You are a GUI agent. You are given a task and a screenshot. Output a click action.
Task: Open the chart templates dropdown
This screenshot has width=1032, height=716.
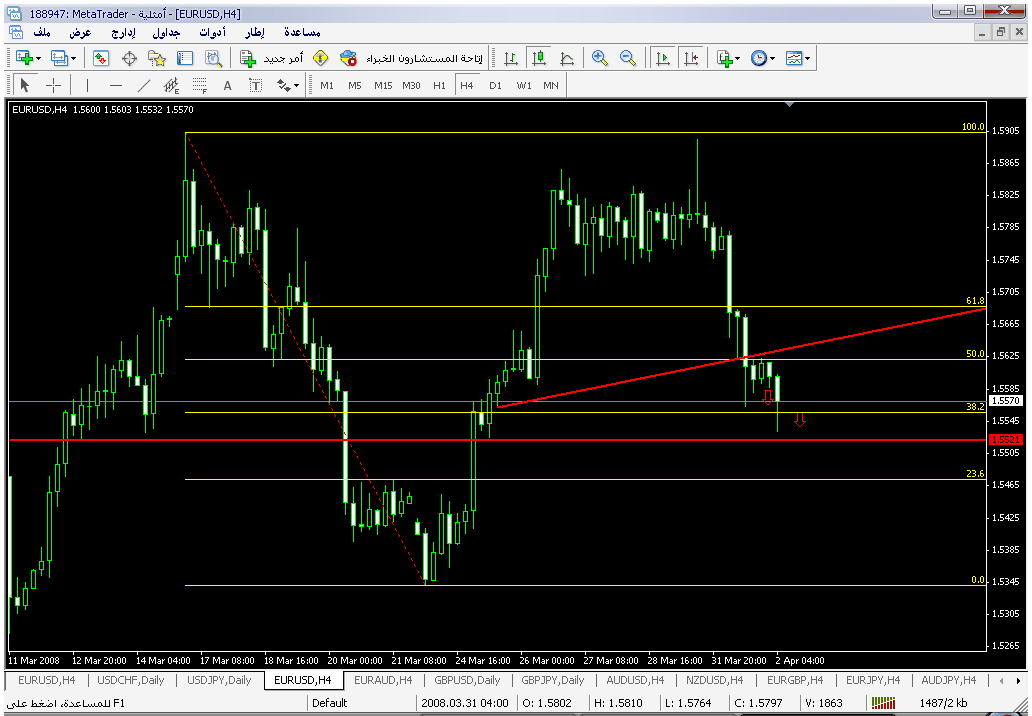pos(808,59)
